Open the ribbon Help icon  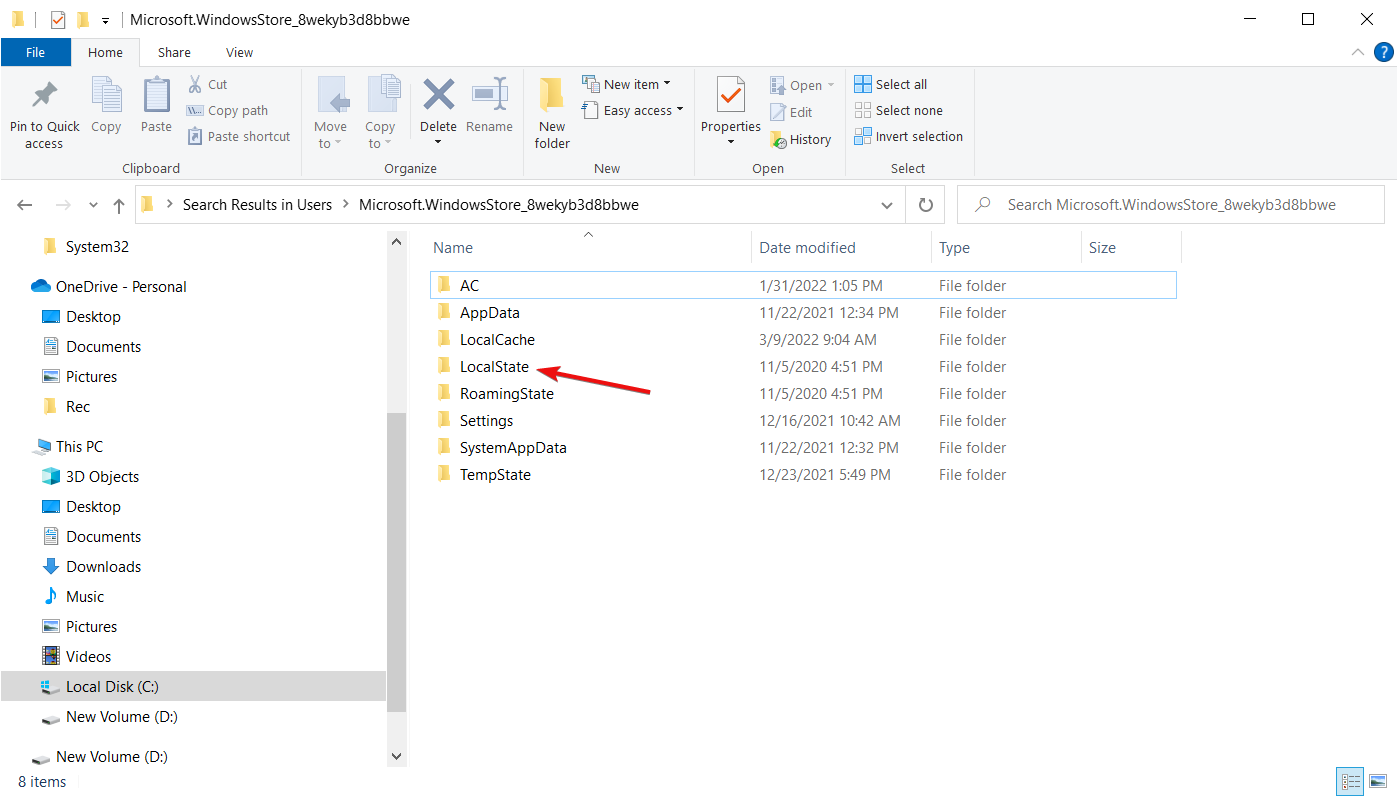1384,52
